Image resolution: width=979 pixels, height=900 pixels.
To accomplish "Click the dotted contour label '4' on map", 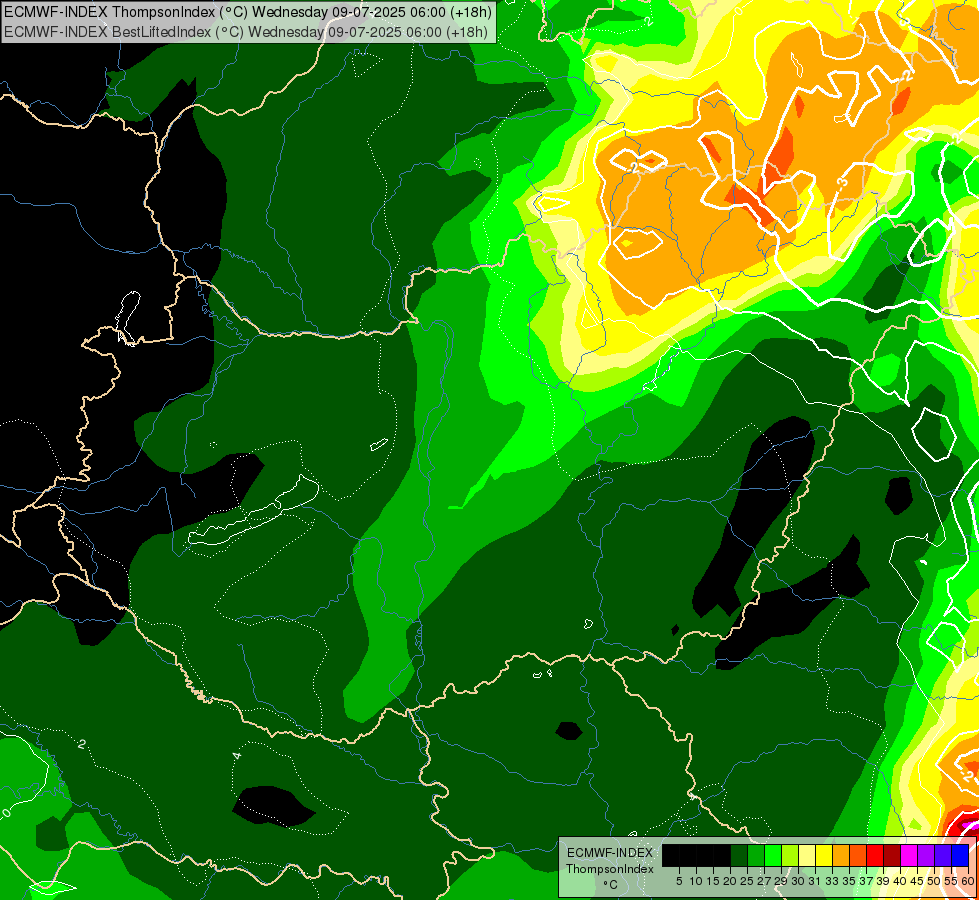I will [x=237, y=756].
